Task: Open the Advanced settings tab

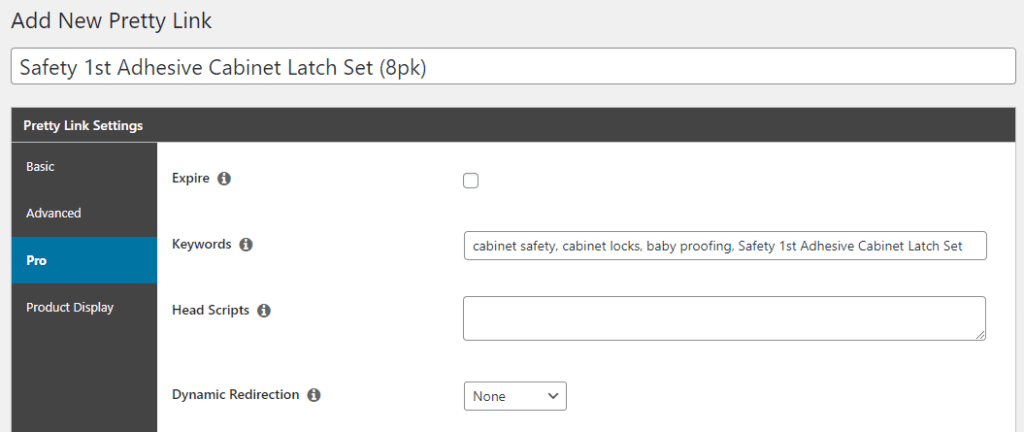Action: 54,213
